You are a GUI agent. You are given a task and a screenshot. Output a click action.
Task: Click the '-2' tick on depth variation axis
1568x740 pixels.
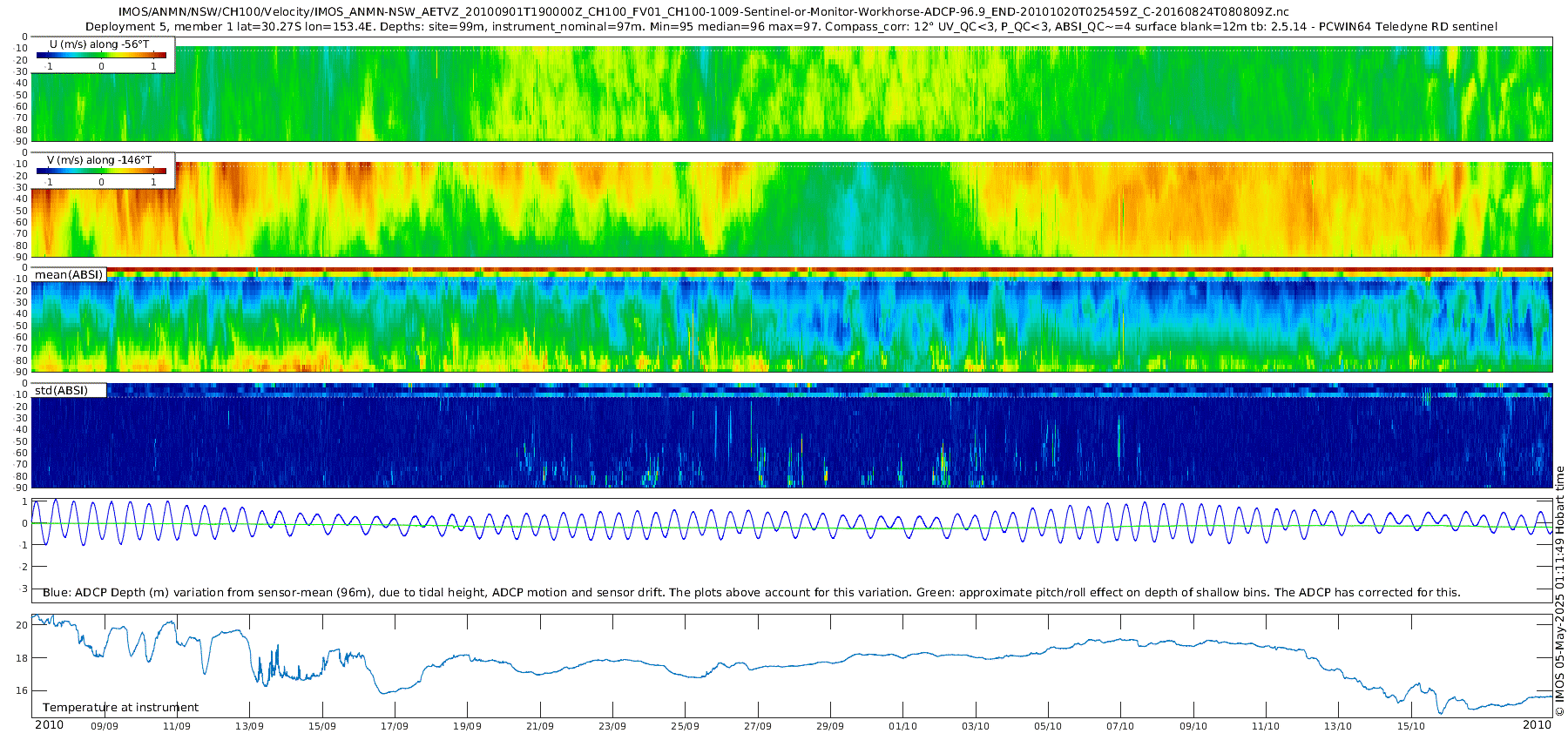coord(23,567)
